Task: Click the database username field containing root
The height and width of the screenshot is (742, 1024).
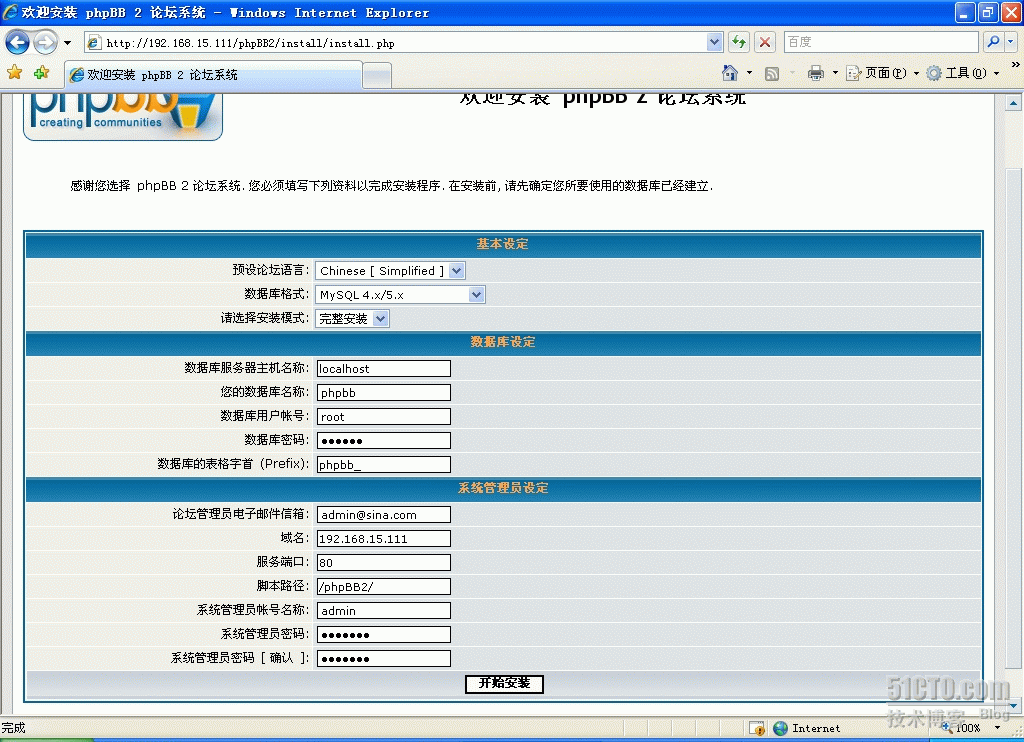Action: (383, 417)
